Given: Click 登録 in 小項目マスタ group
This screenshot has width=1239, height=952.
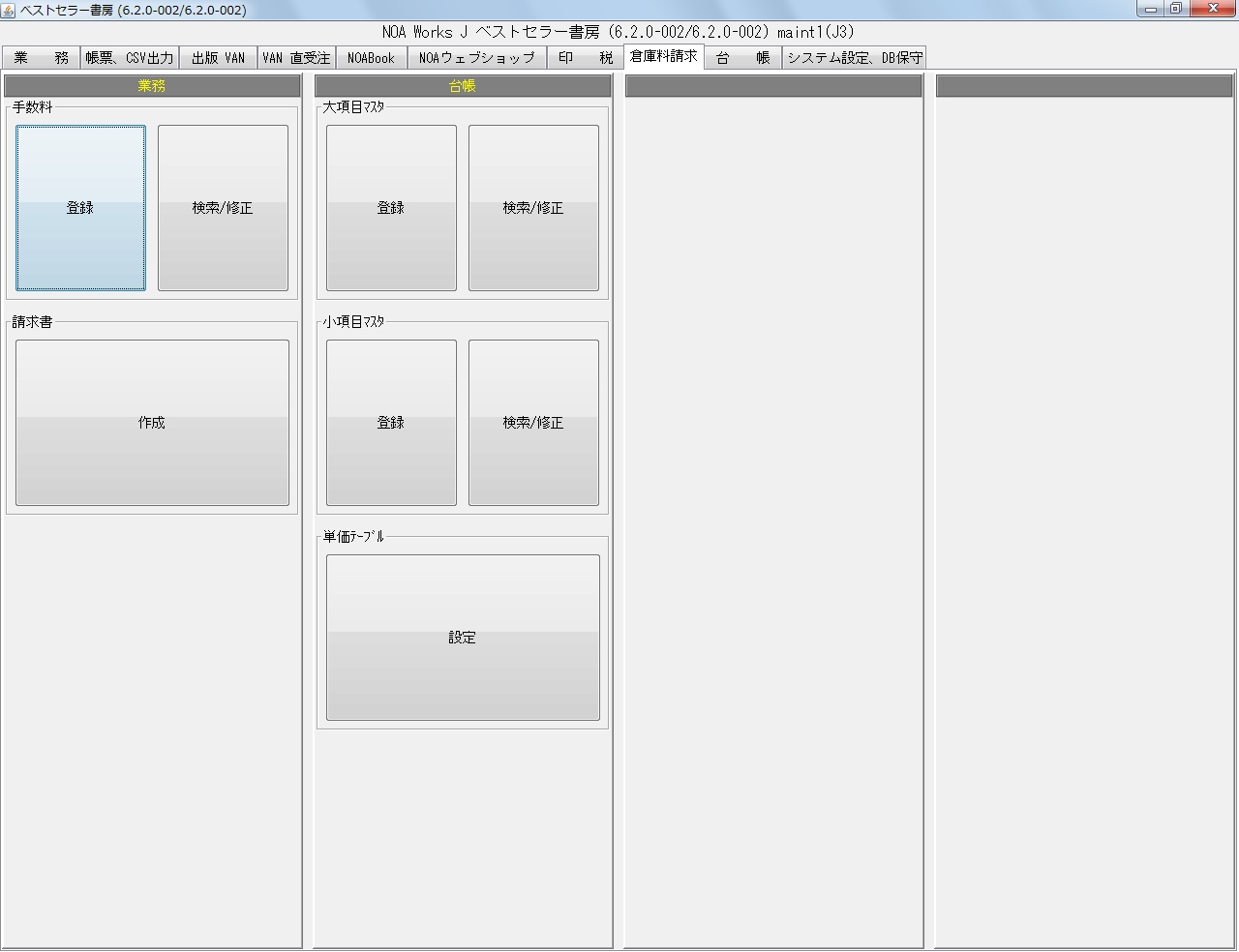Looking at the screenshot, I should 391,423.
